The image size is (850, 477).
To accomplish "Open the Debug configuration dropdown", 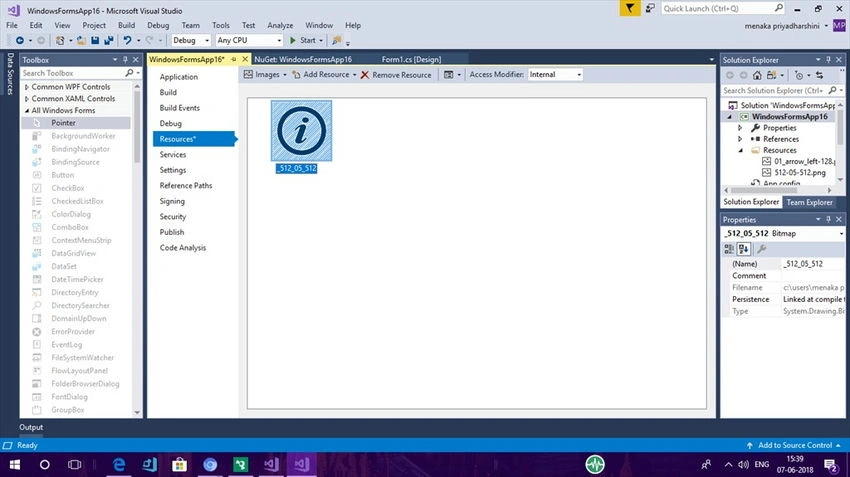I will (x=191, y=40).
